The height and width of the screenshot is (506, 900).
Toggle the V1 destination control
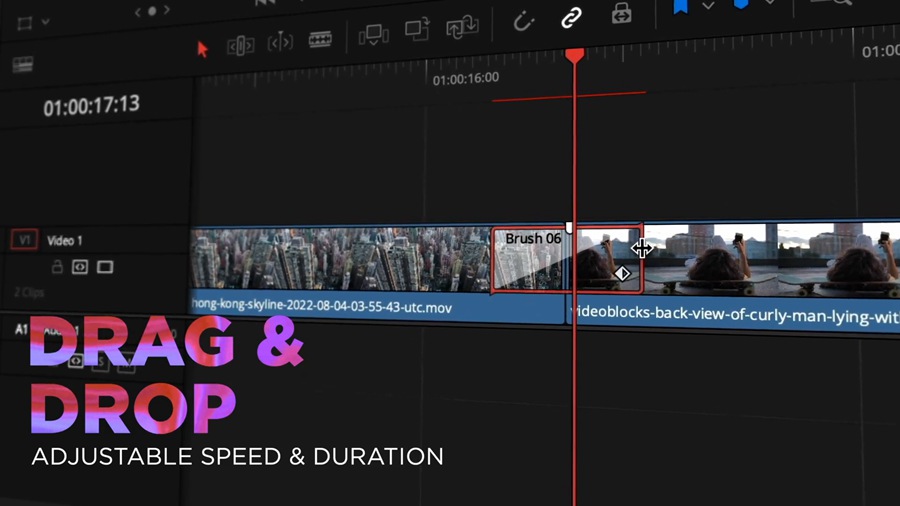coord(24,240)
